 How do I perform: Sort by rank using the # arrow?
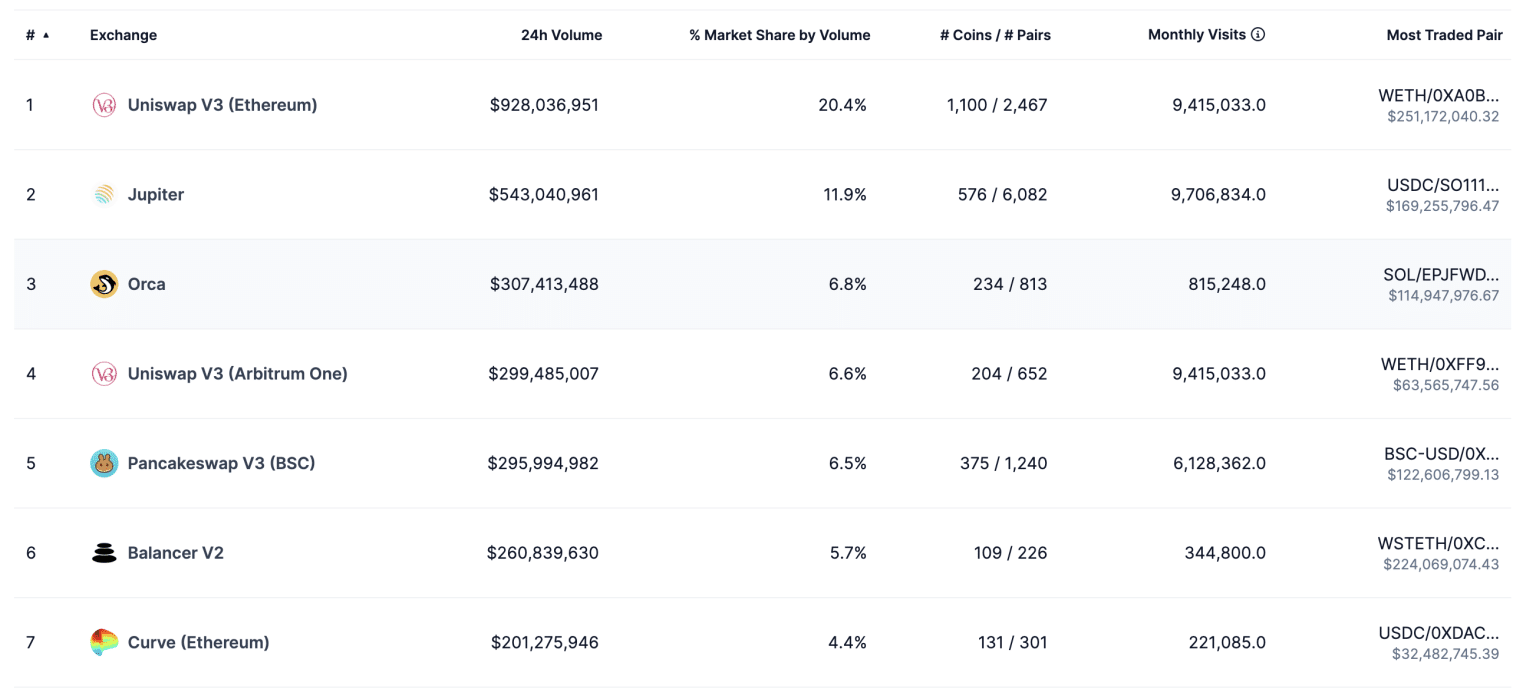pyautogui.click(x=45, y=35)
